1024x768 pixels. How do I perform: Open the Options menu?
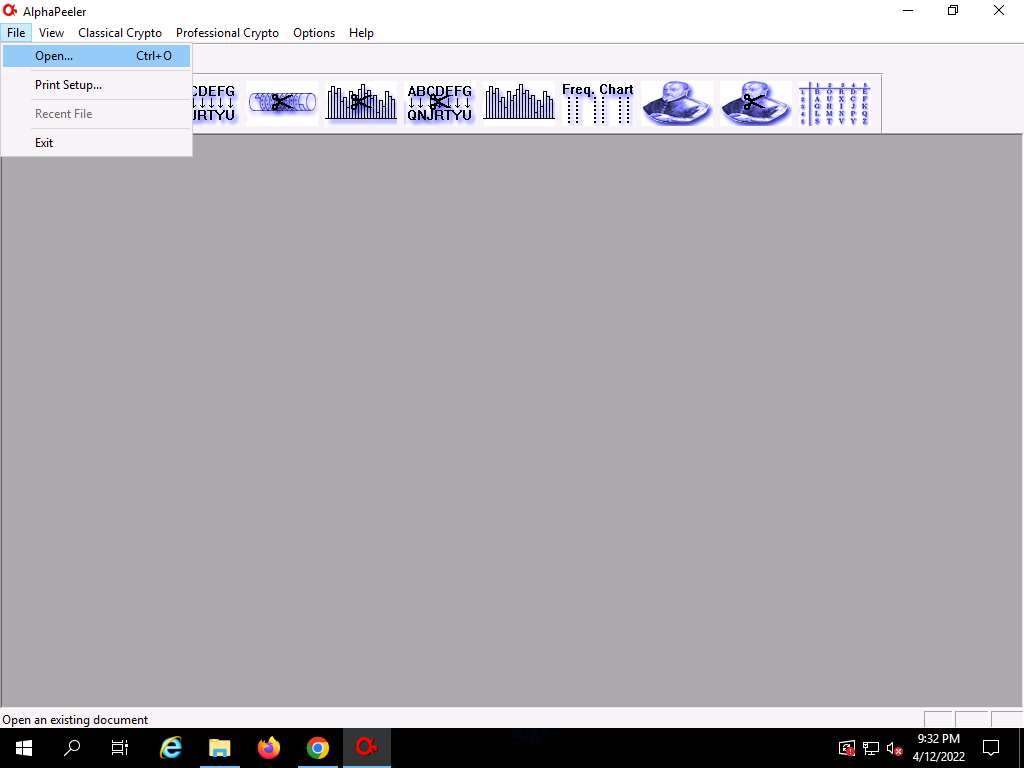314,33
